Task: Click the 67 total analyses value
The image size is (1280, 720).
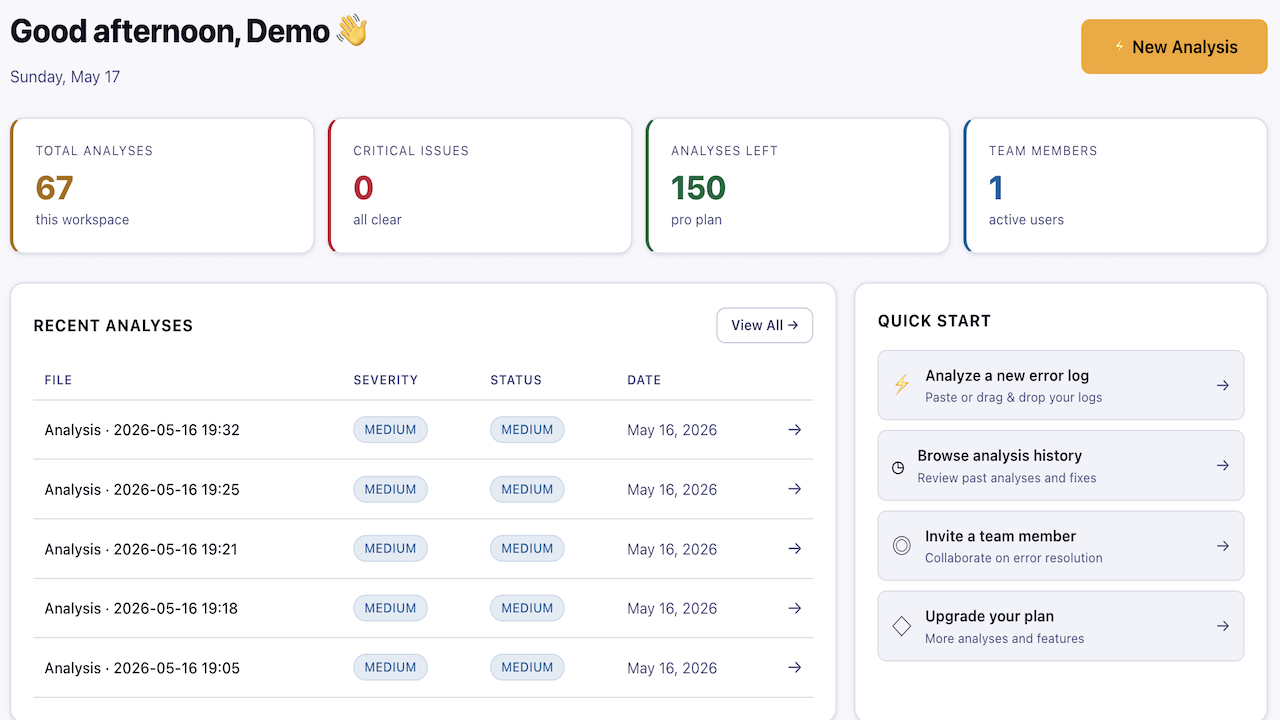Action: (55, 188)
